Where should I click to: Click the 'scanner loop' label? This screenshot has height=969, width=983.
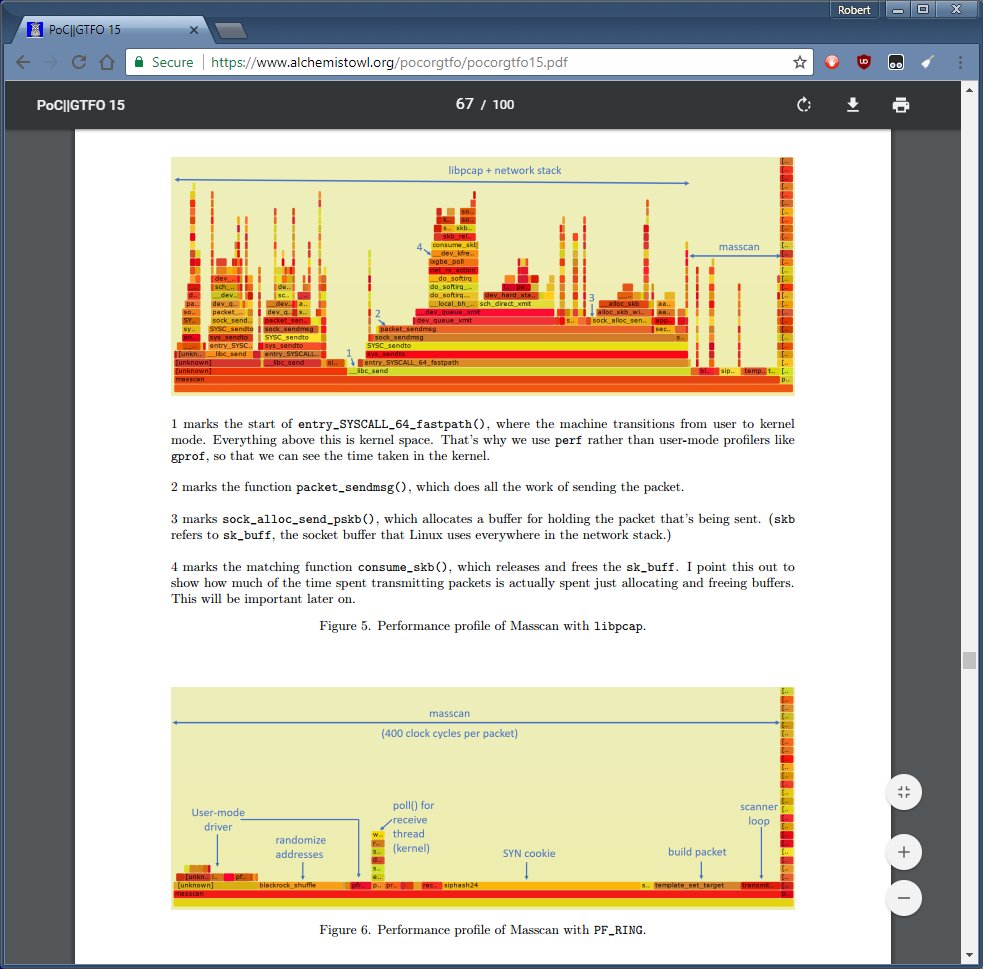click(x=759, y=814)
